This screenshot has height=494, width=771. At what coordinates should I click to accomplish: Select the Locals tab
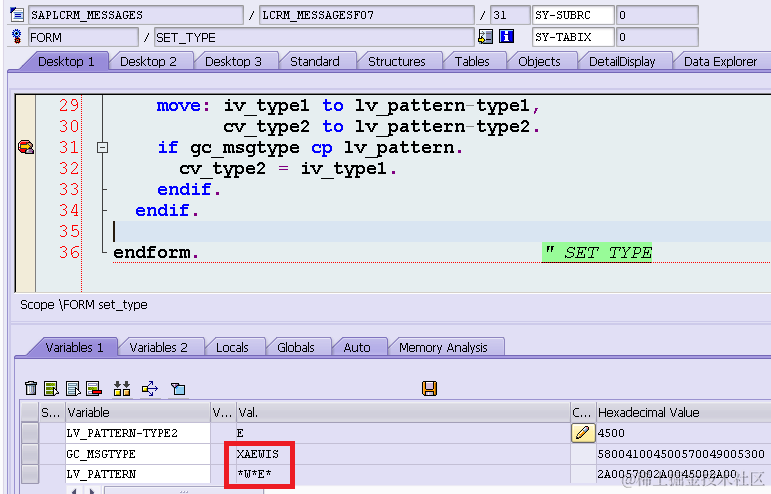click(232, 348)
